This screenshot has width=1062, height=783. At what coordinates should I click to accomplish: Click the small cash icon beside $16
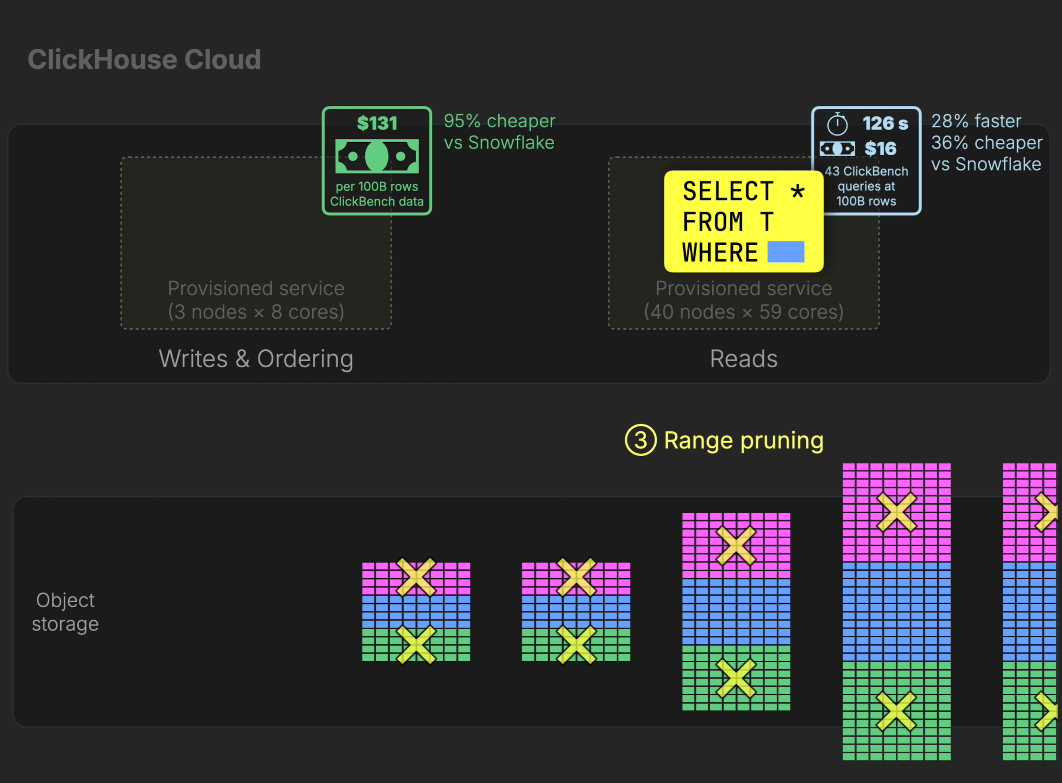tap(837, 148)
